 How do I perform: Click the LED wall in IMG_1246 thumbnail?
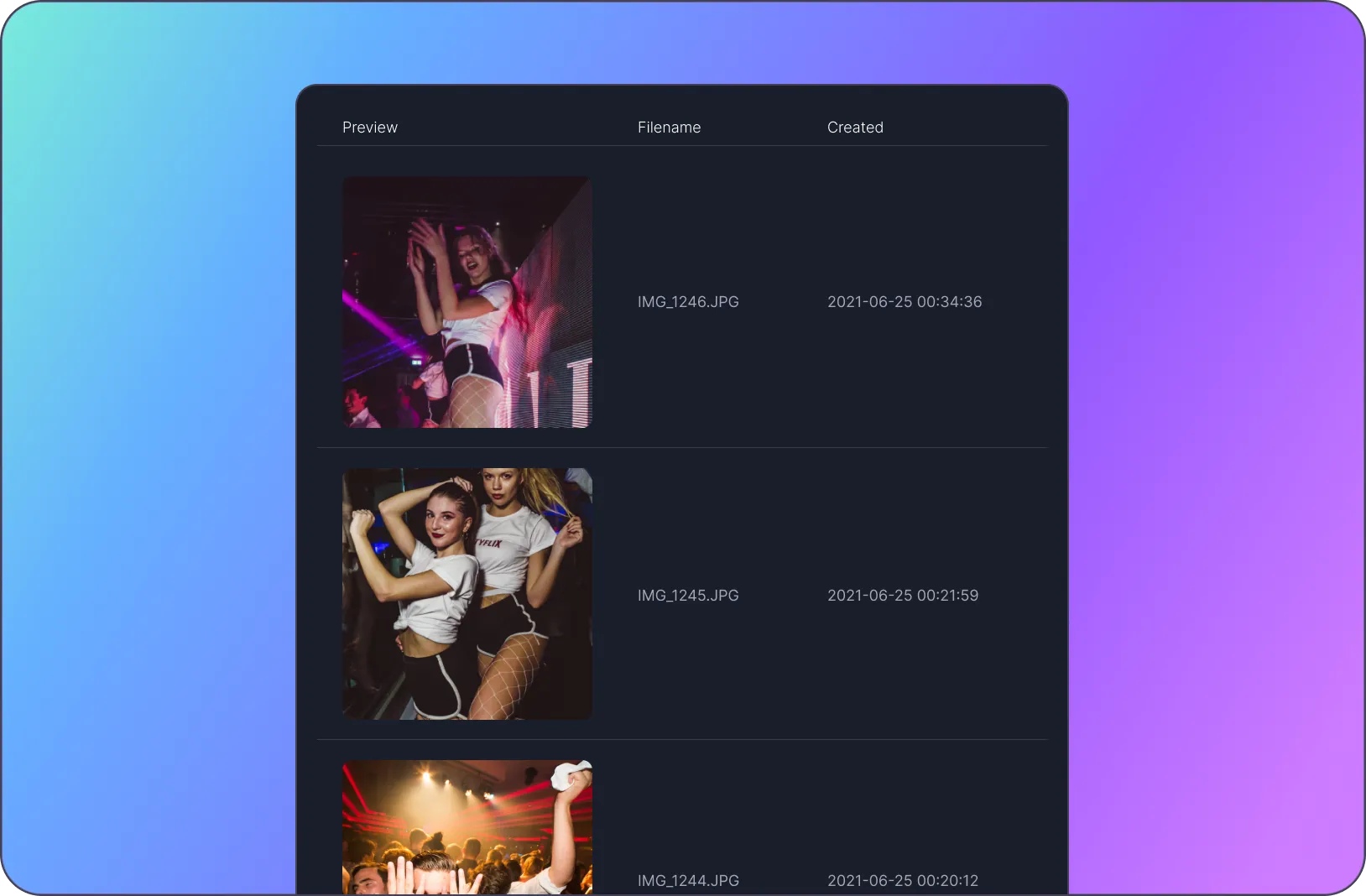tap(554, 336)
